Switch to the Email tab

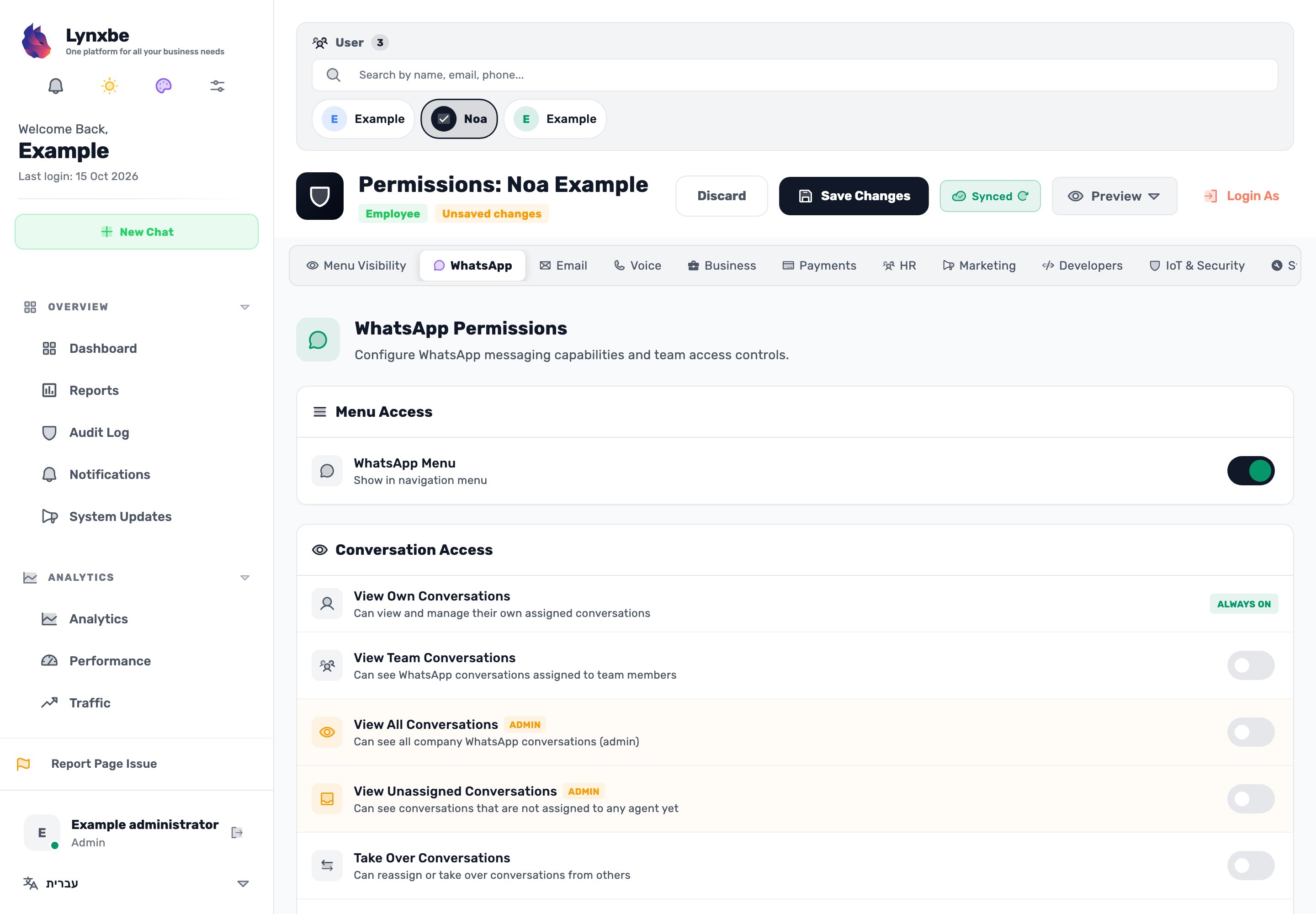point(563,266)
